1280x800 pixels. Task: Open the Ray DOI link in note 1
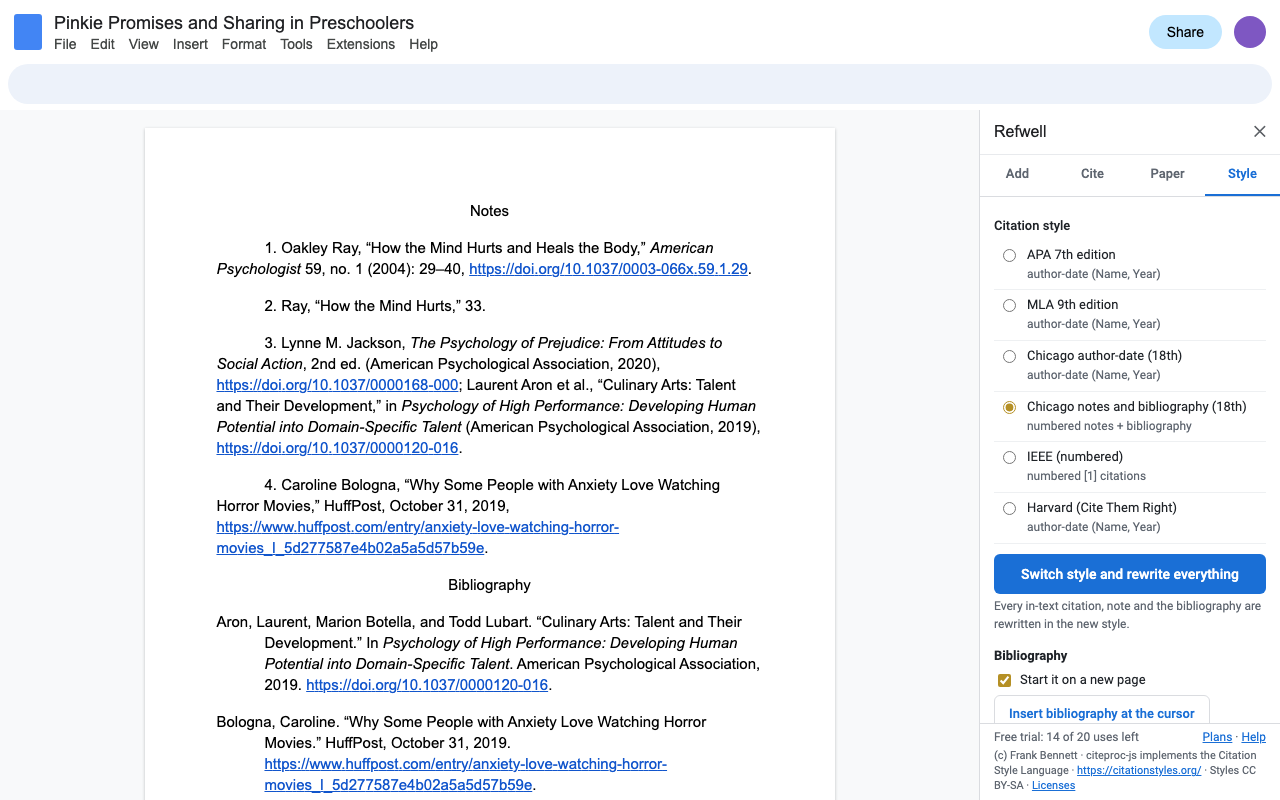608,269
